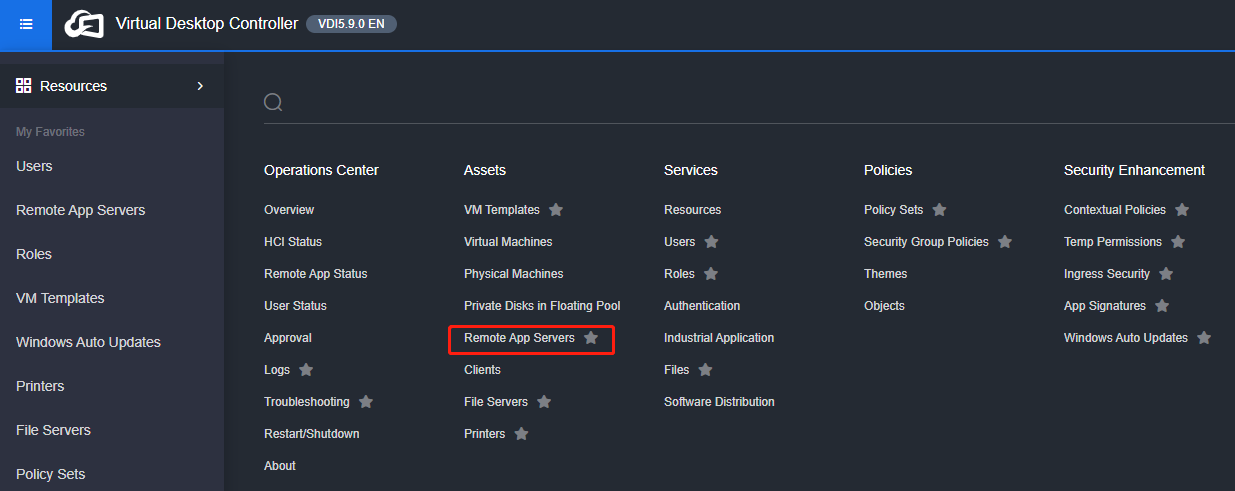This screenshot has width=1235, height=491.
Task: Select Printers in My Favorites sidebar
Action: (x=40, y=386)
